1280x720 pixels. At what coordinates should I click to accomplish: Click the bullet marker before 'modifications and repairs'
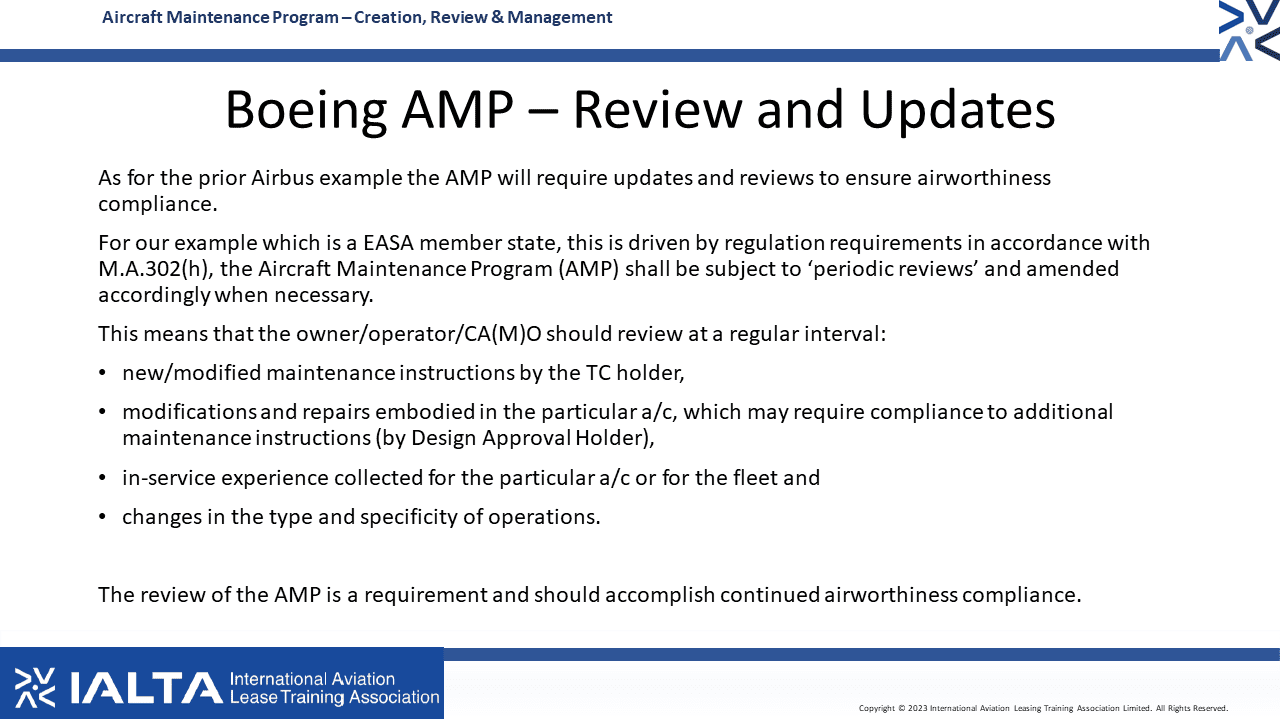[103, 412]
